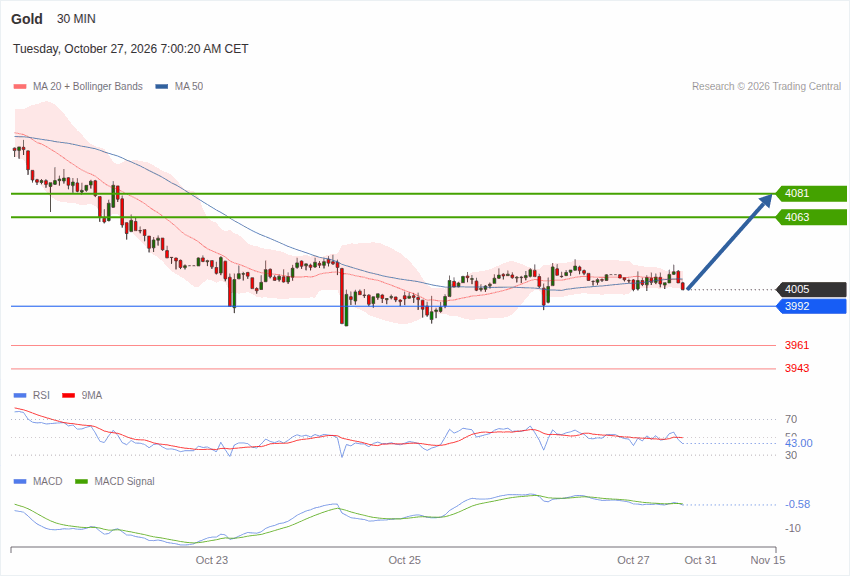Viewport: 850px width, 576px height.
Task: Click the MA 50 legend color swatch
Action: coord(162,87)
